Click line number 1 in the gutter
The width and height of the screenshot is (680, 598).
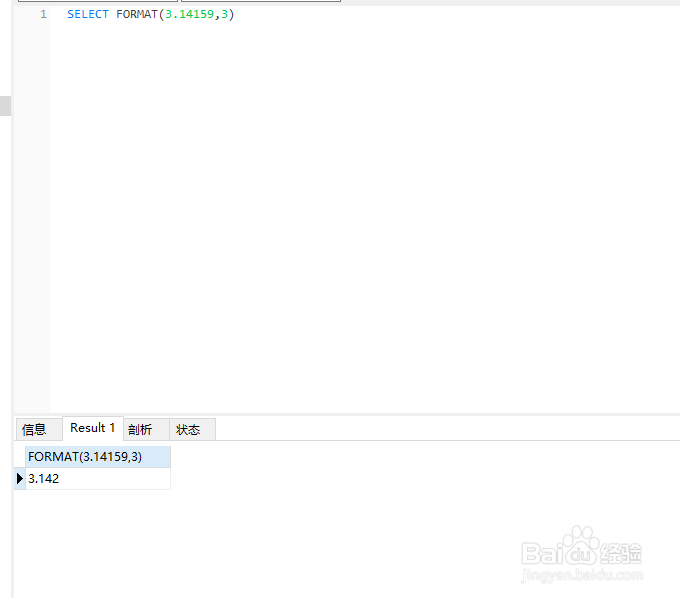pyautogui.click(x=43, y=14)
